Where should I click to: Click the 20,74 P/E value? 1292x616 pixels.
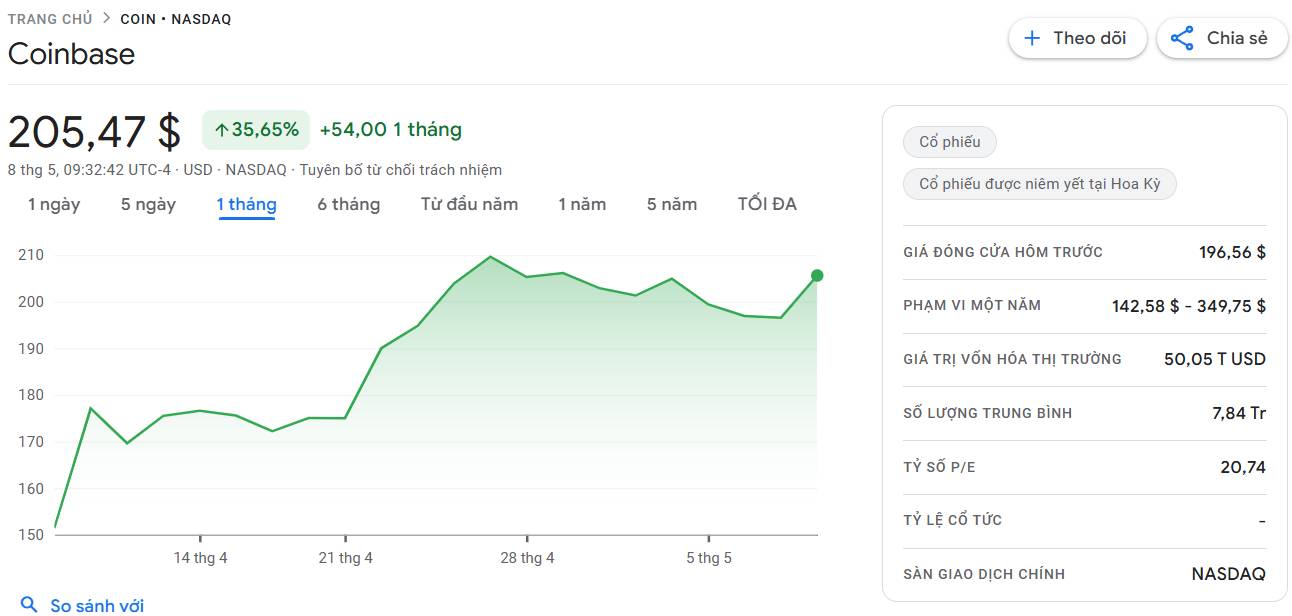(x=1243, y=466)
